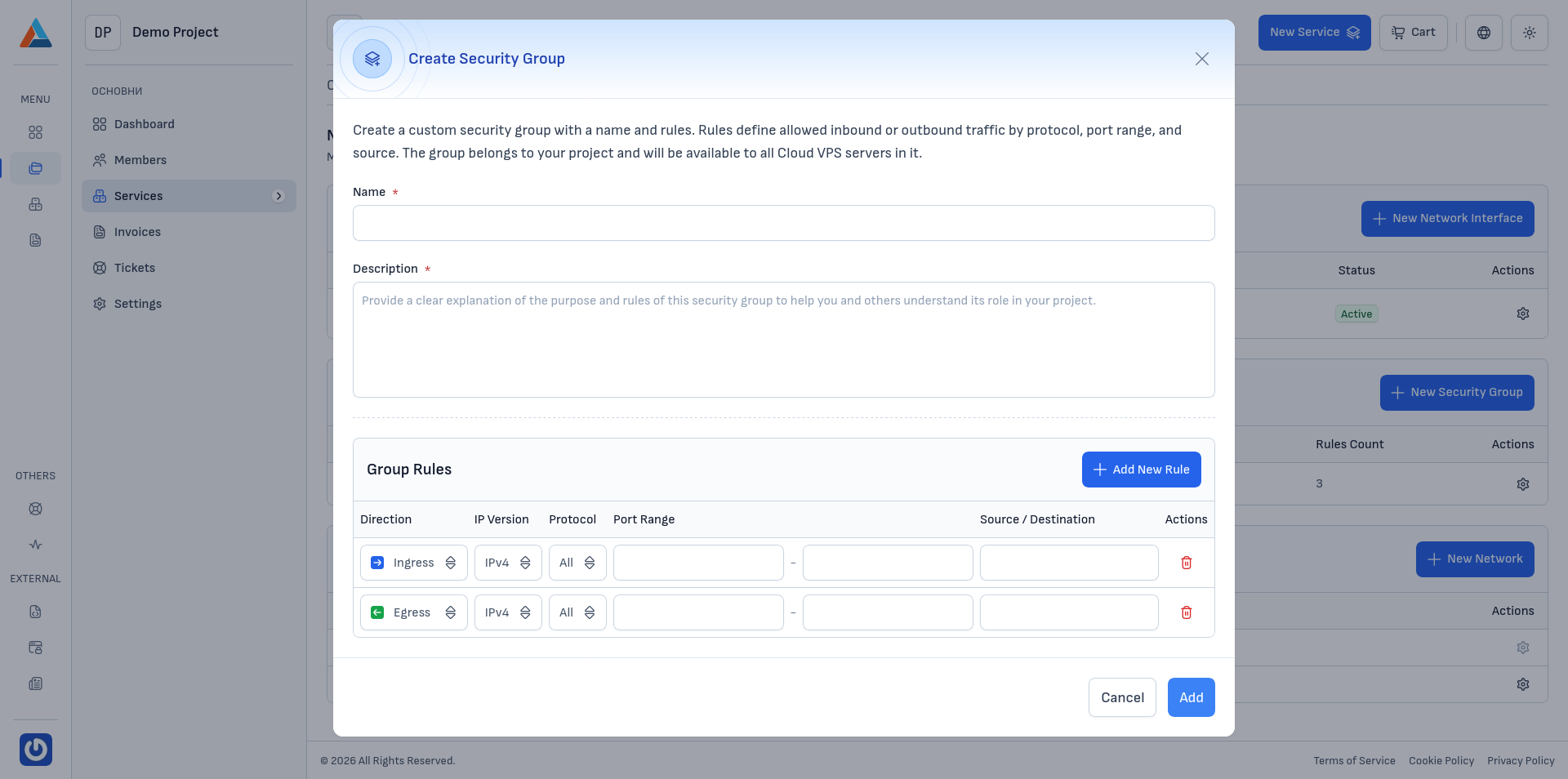The height and width of the screenshot is (779, 1568).
Task: Open the Ingress direction dropdown
Action: (413, 563)
